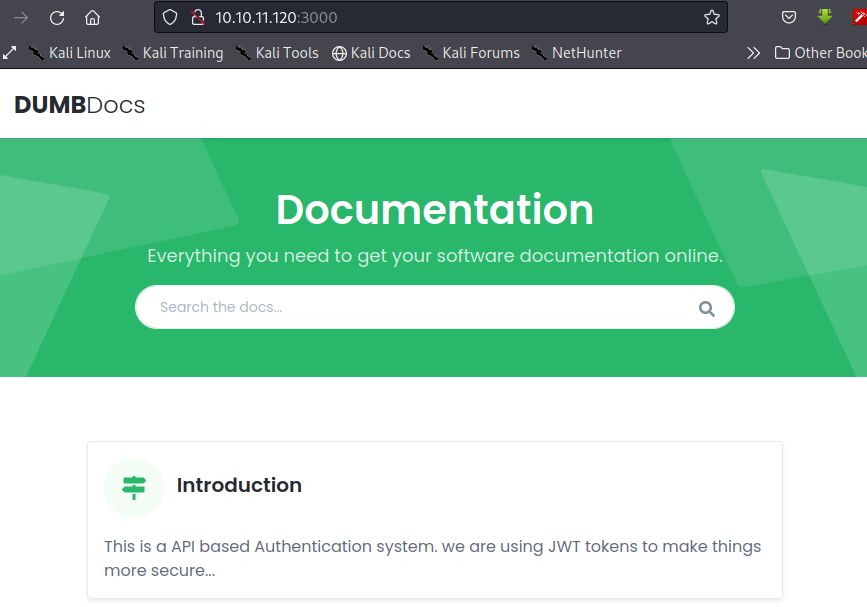
Task: Open the NetHunter bookmark
Action: pos(576,53)
